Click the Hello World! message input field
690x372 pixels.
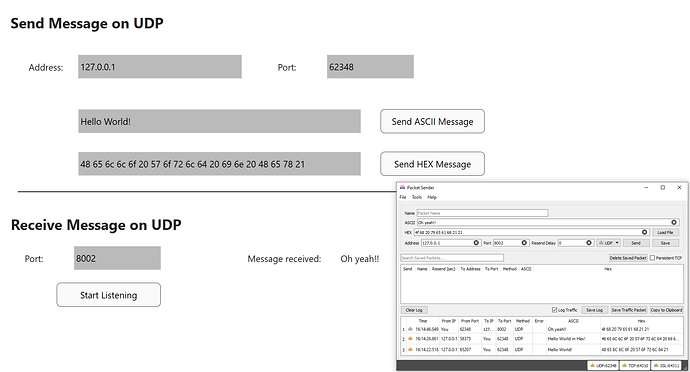[x=220, y=122]
